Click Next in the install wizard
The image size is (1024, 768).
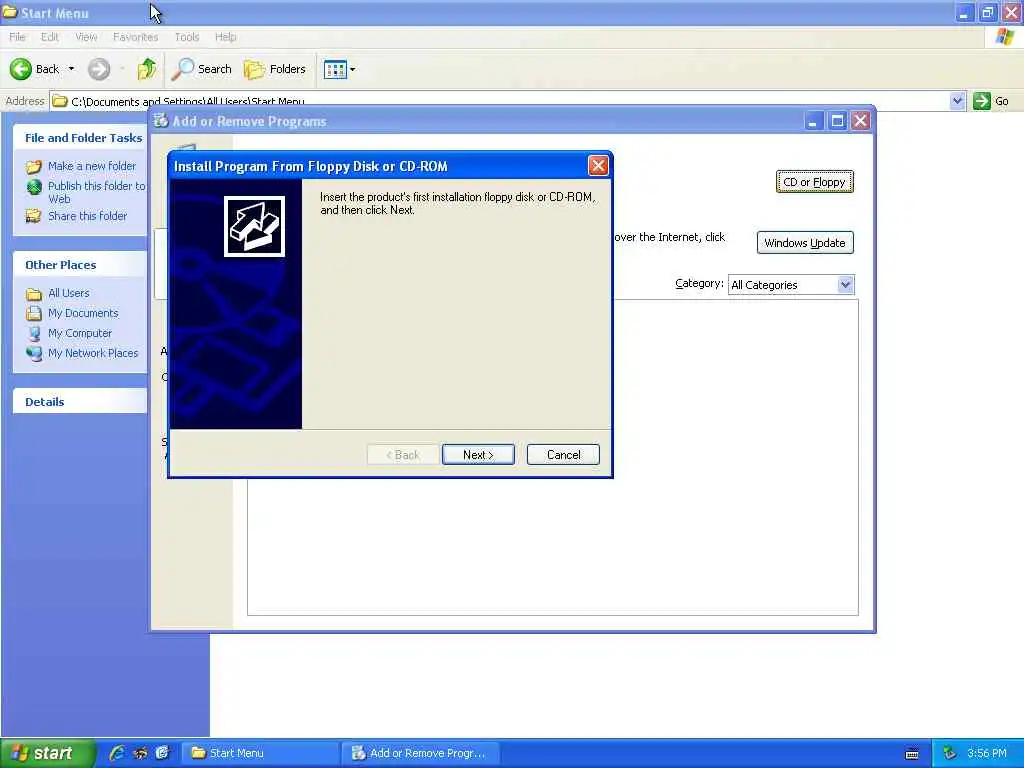click(x=478, y=455)
